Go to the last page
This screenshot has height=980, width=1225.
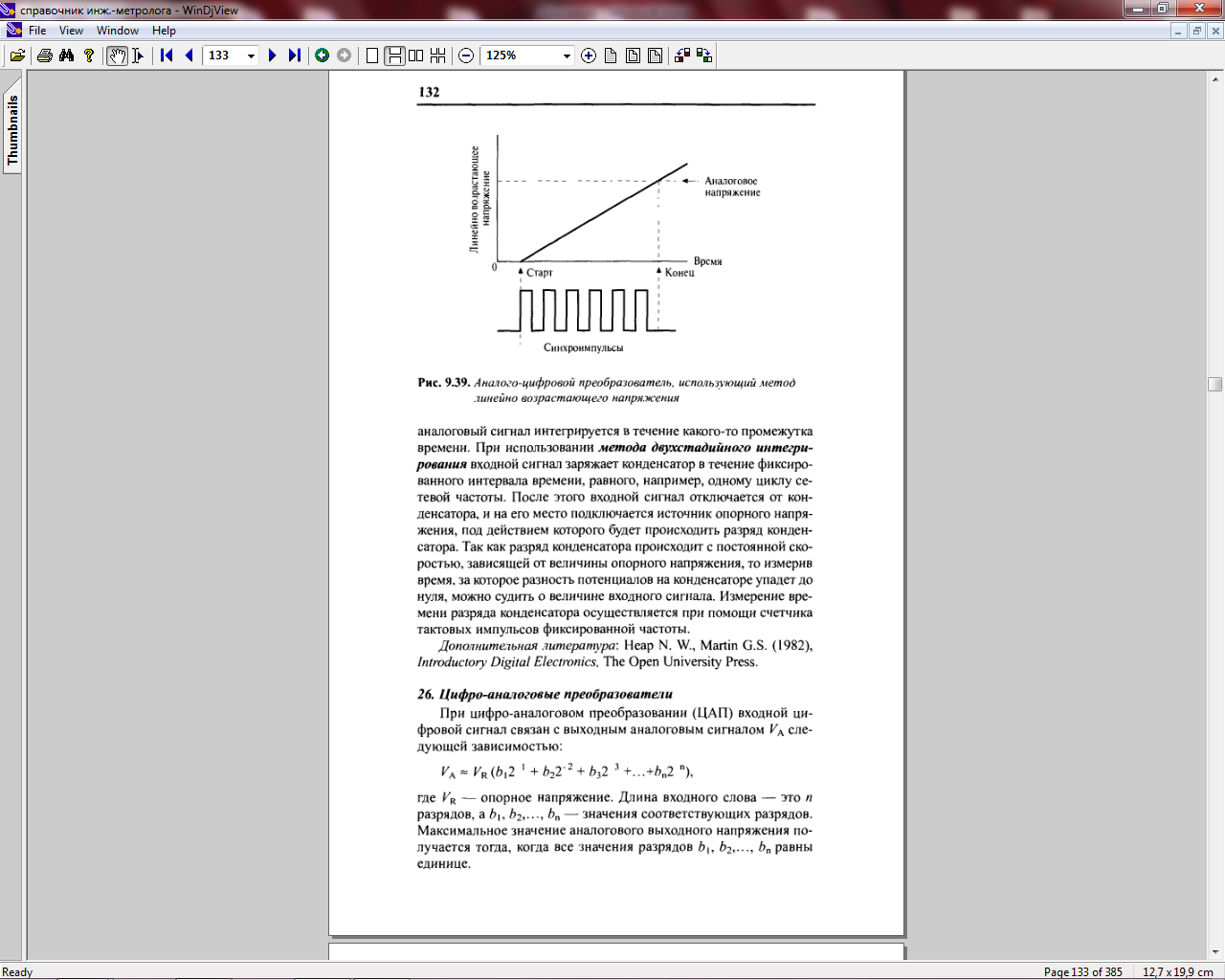click(294, 56)
